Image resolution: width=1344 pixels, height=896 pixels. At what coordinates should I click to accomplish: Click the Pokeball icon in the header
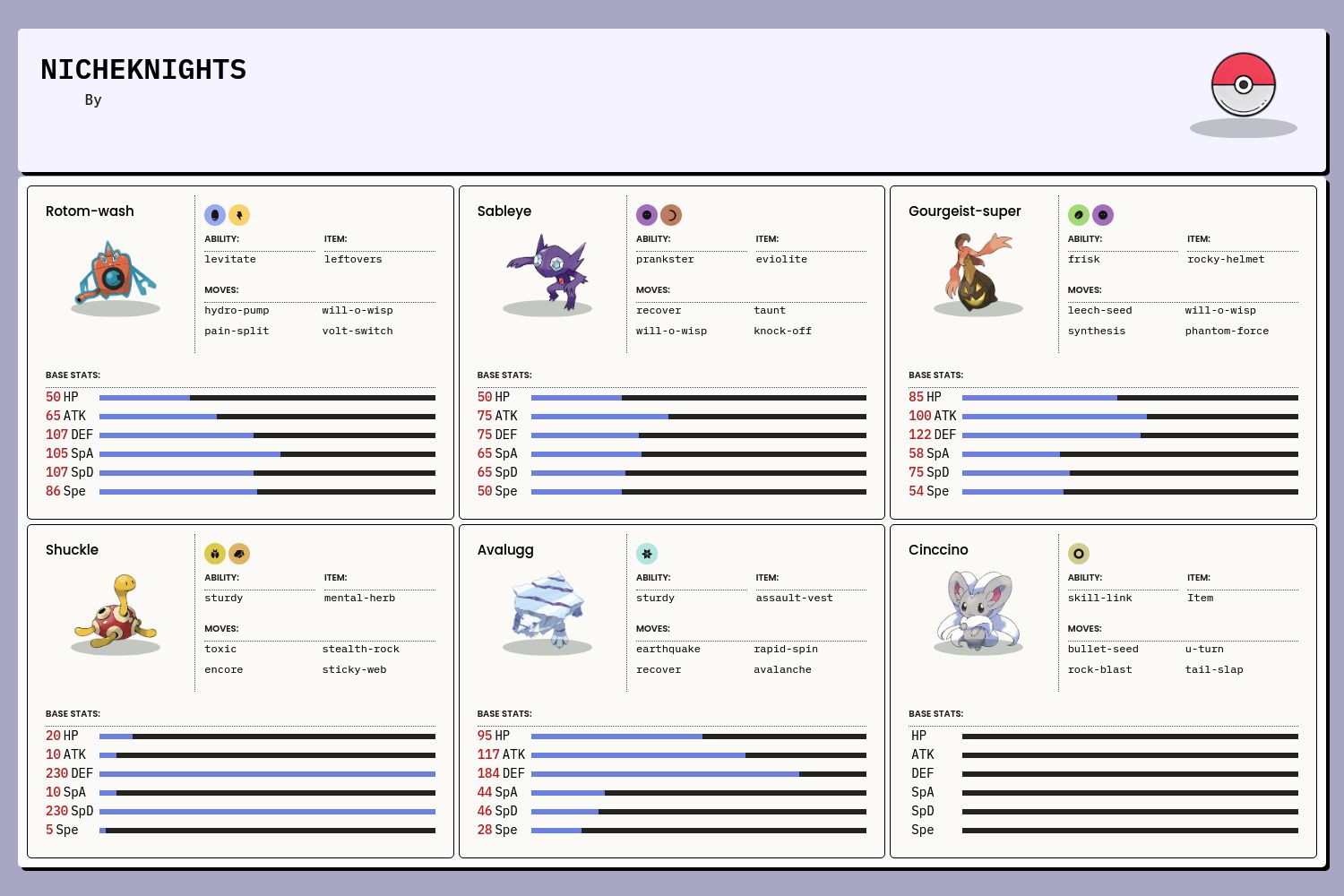coord(1243,85)
